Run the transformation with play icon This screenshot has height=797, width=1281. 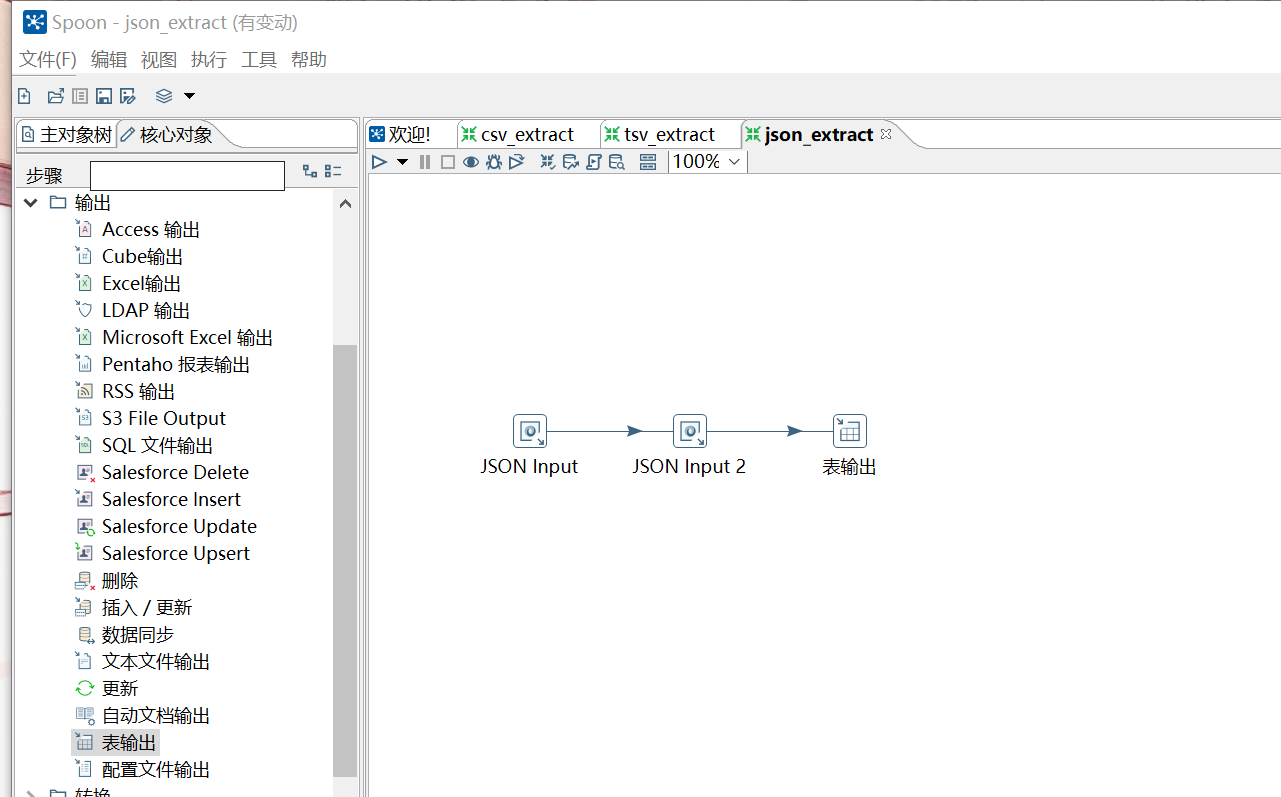(x=379, y=161)
